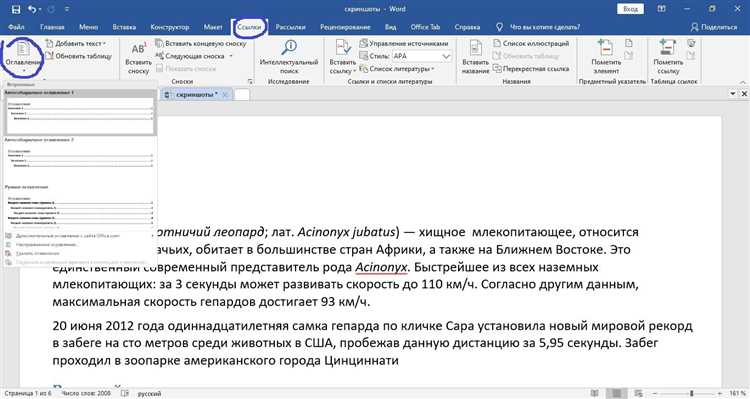Screen dimensions: 750x399
Task: Click the new blank tab button
Action: [x=242, y=95]
